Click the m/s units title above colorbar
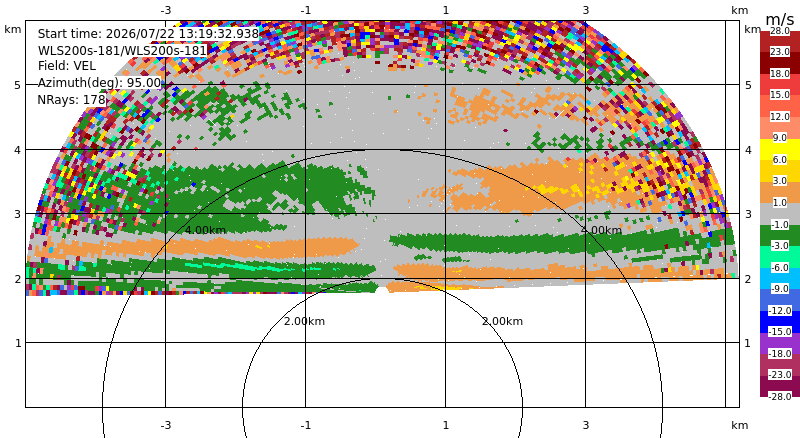Viewport: 800px width, 438px height. click(780, 19)
